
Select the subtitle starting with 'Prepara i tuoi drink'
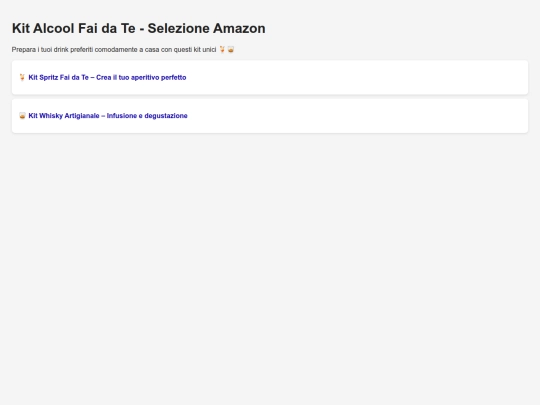pyautogui.click(x=123, y=50)
